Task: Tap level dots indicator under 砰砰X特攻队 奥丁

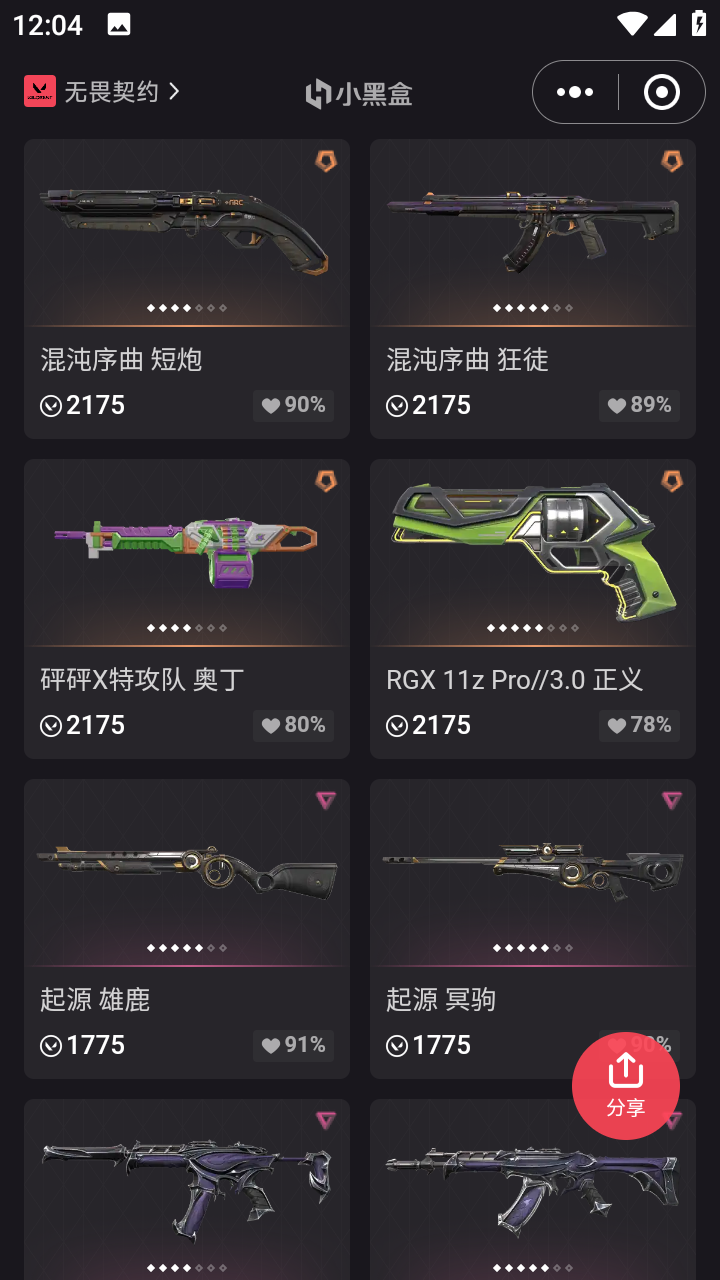Action: click(187, 628)
